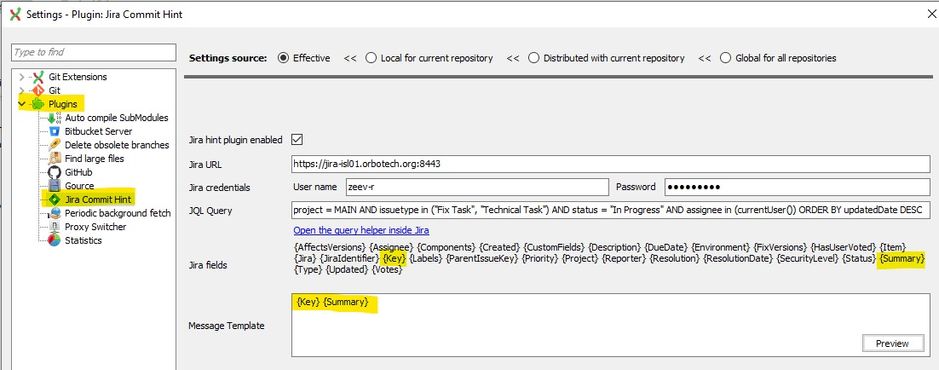Click the {Status} field in Jira fields
Viewport: 939px width, 370px height.
click(x=859, y=259)
